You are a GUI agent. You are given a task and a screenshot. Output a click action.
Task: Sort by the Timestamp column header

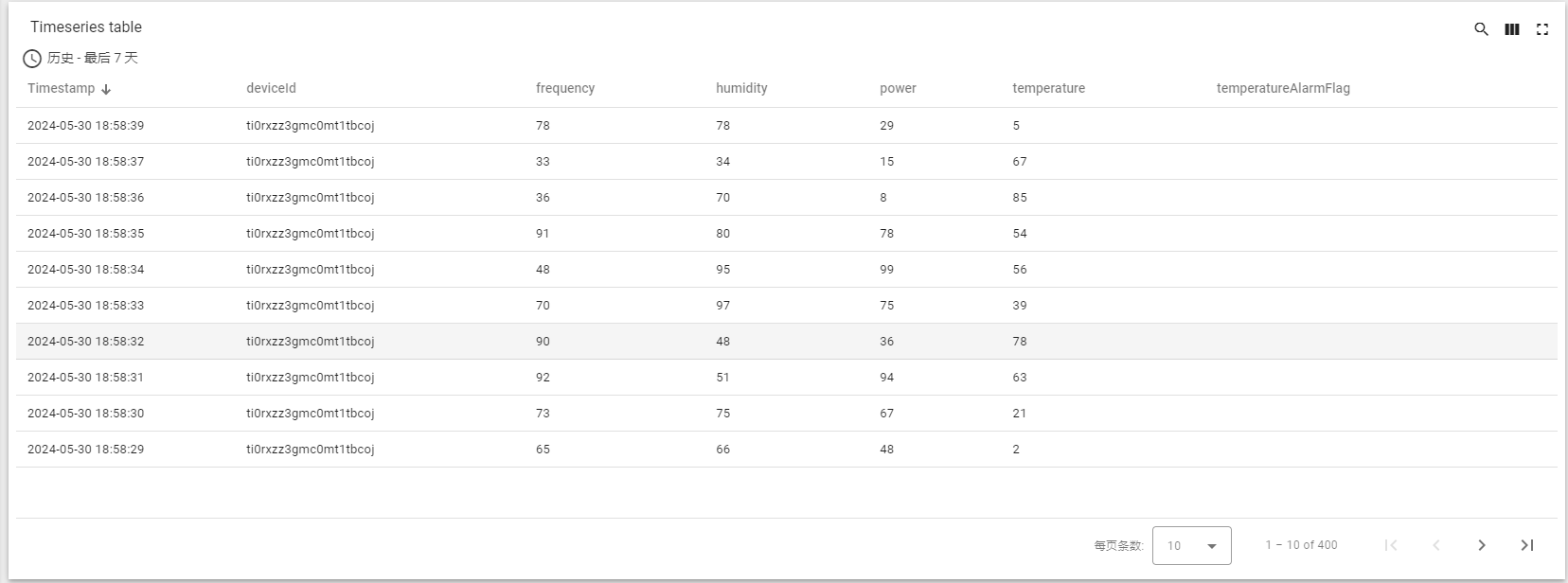[62, 88]
